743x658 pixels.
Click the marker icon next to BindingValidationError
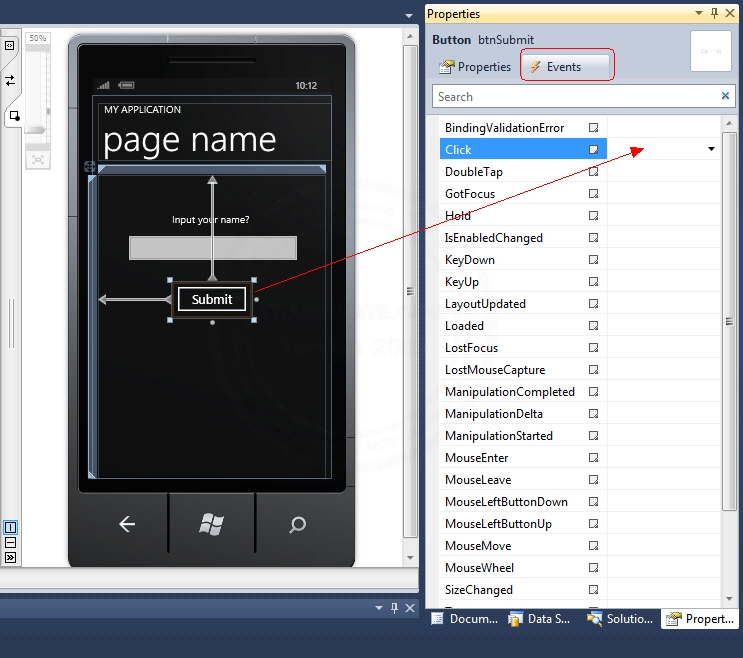pyautogui.click(x=593, y=127)
